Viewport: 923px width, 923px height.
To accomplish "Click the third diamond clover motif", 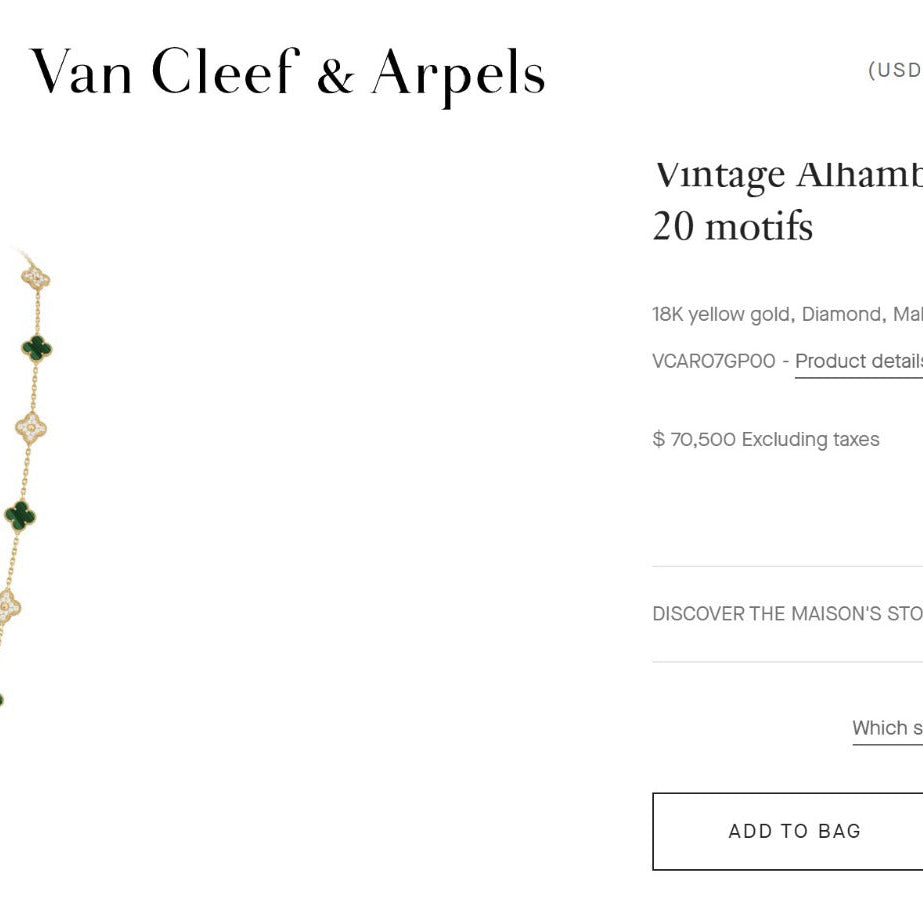I will (x=8, y=606).
